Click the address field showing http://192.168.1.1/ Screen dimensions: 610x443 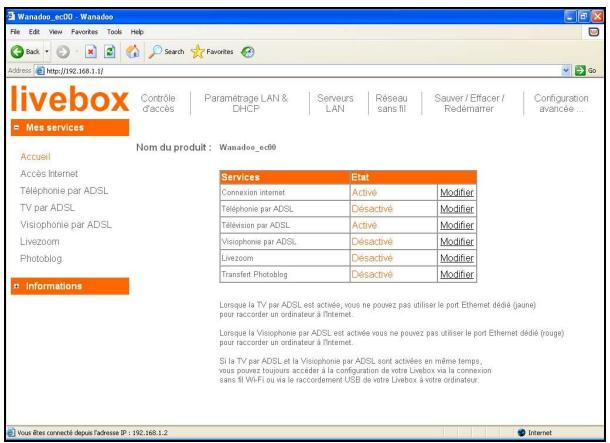[298, 71]
